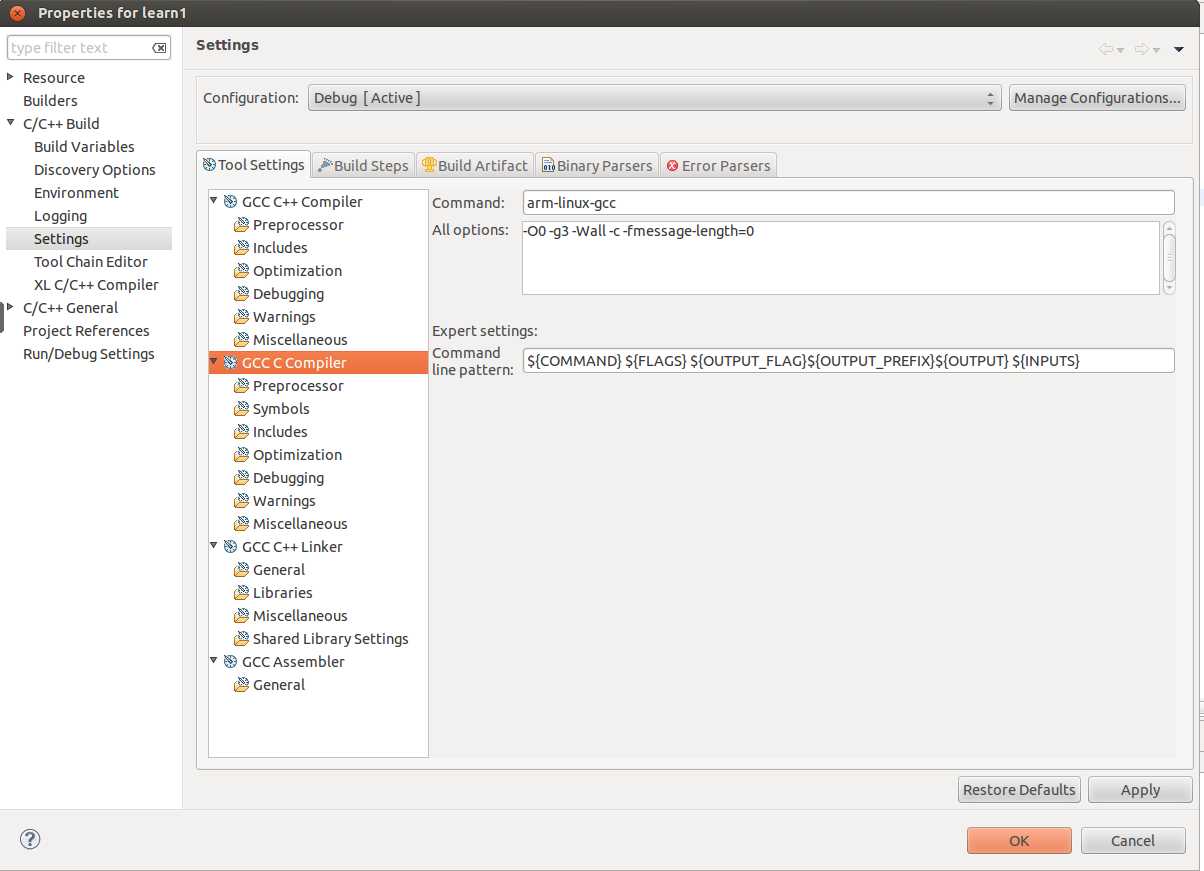The height and width of the screenshot is (871, 1204).
Task: Click the Cancel button
Action: pos(1133,840)
